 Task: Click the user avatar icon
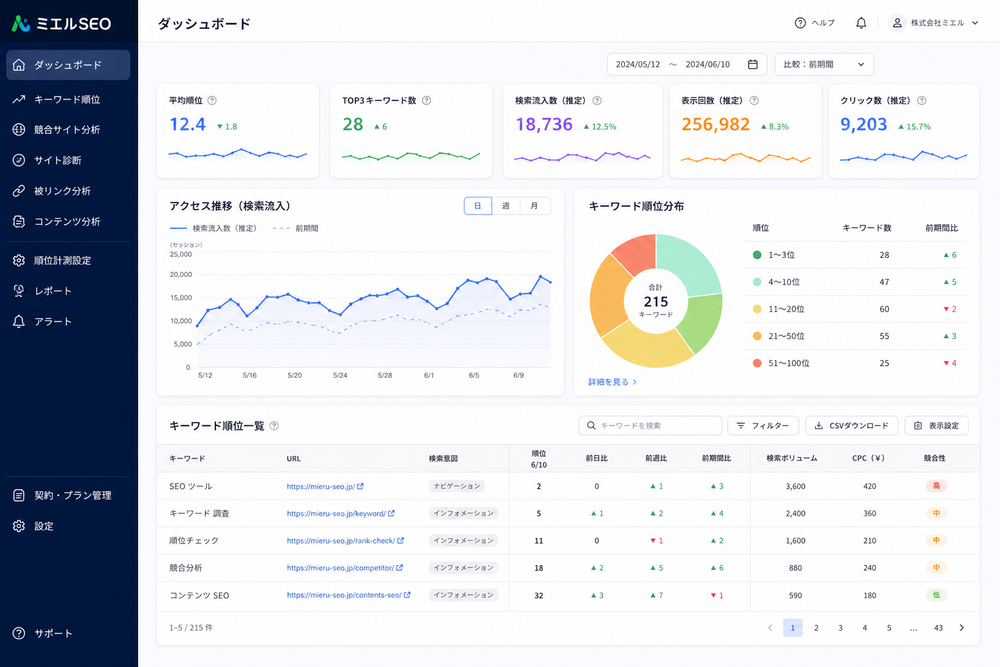[x=897, y=23]
